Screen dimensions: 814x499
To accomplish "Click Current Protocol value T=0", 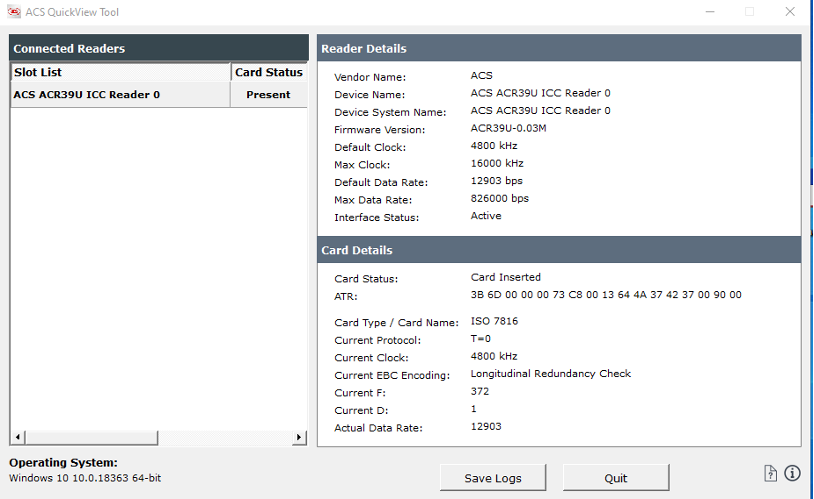I will pos(481,339).
